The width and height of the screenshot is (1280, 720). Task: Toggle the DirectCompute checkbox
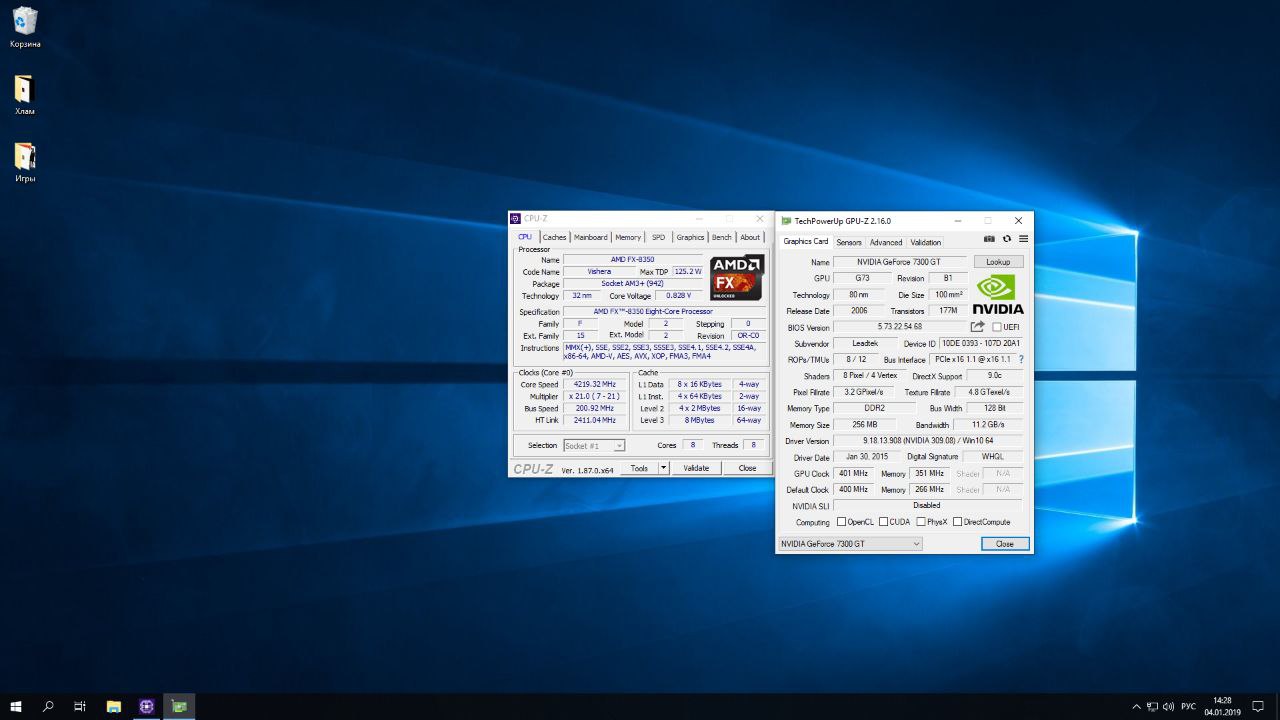coord(958,522)
